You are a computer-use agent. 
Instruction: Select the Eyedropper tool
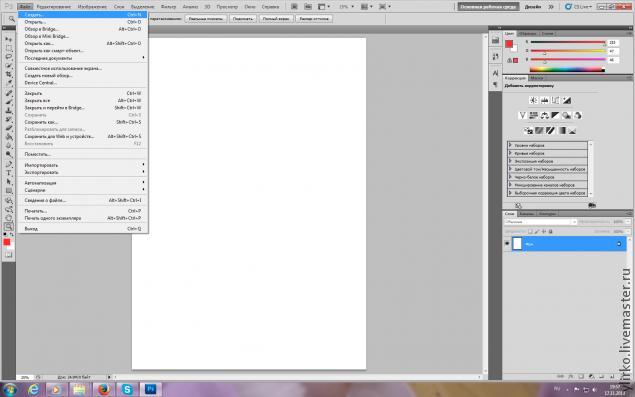click(x=9, y=83)
